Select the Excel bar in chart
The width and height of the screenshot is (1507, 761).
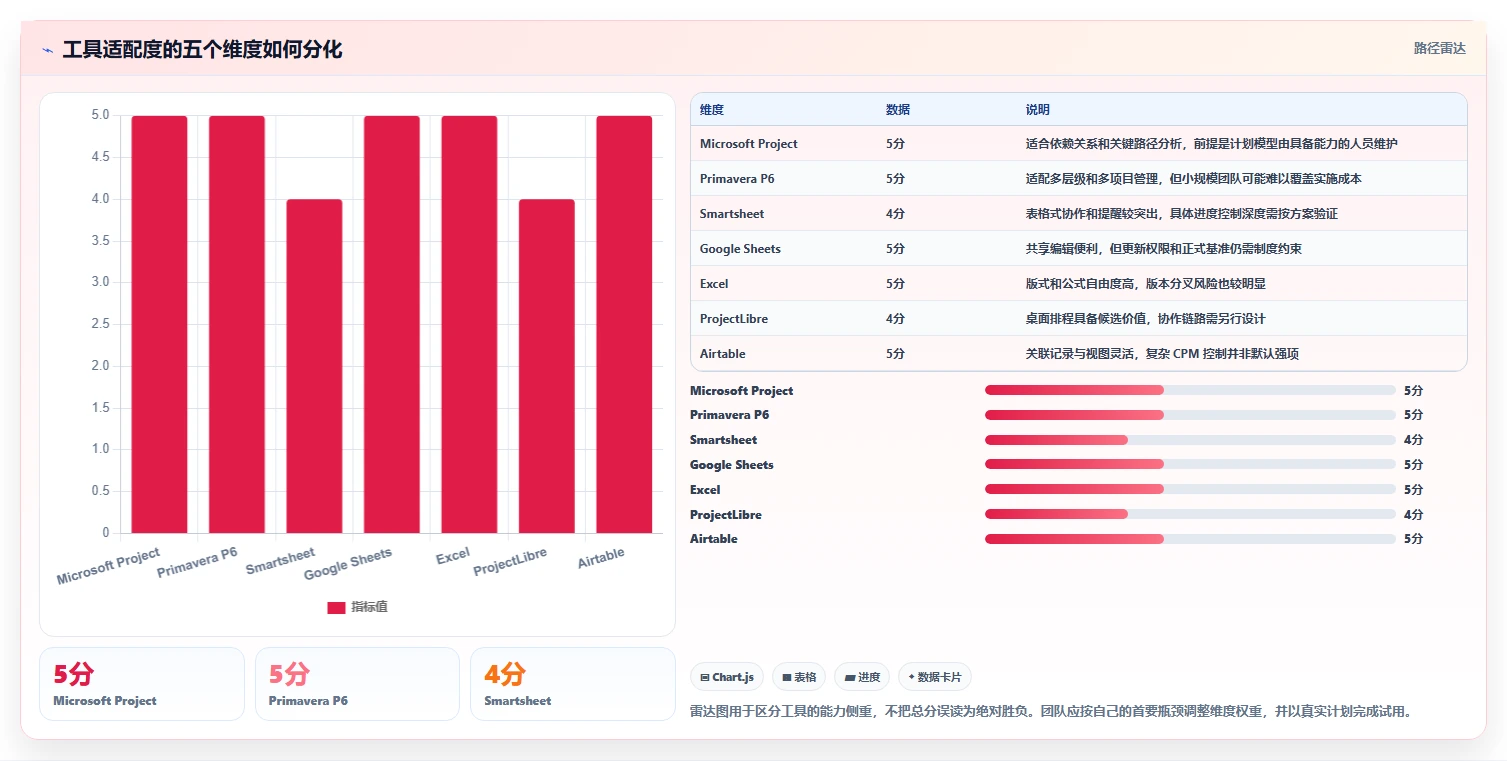[x=469, y=324]
